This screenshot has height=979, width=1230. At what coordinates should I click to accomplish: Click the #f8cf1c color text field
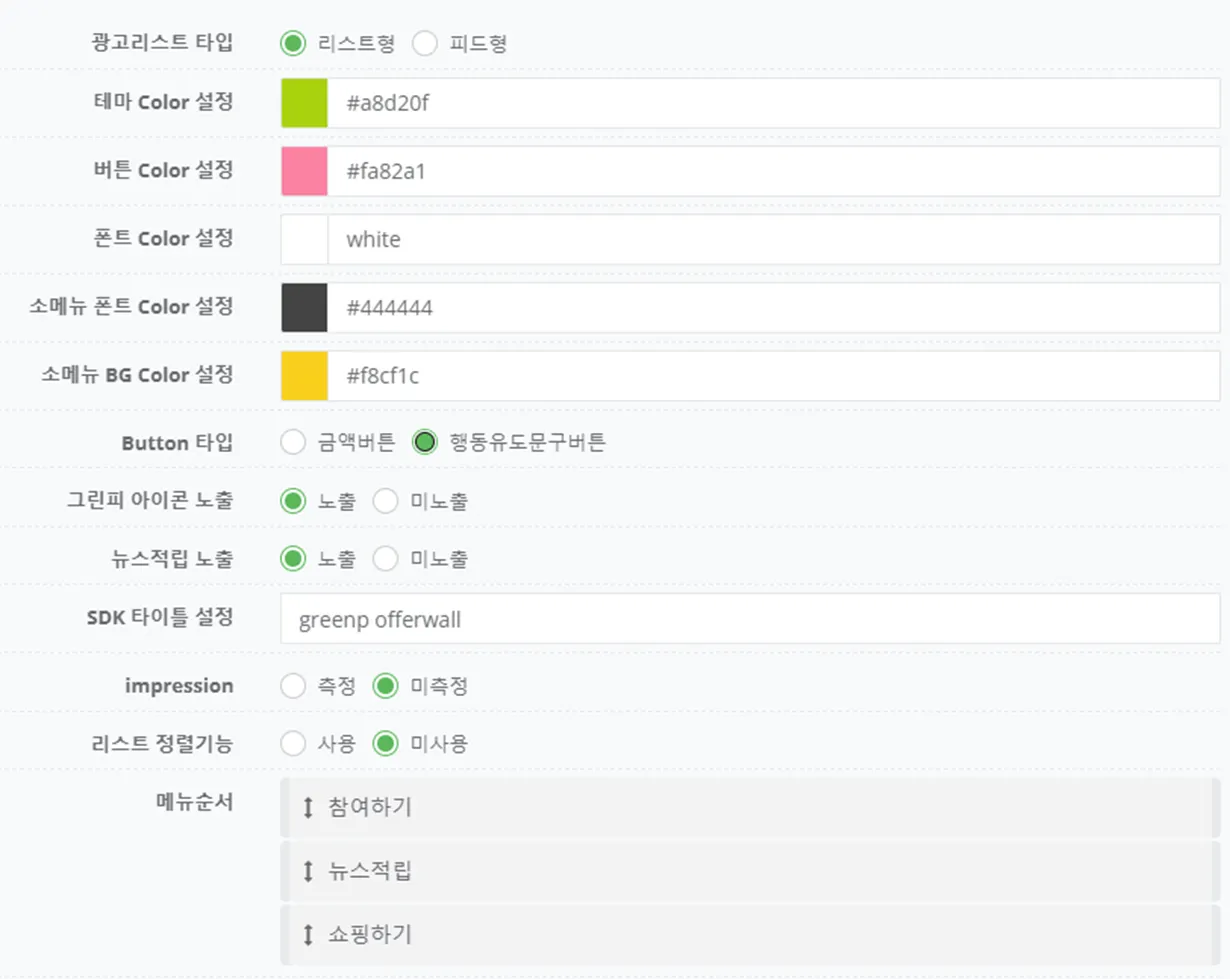coord(774,375)
